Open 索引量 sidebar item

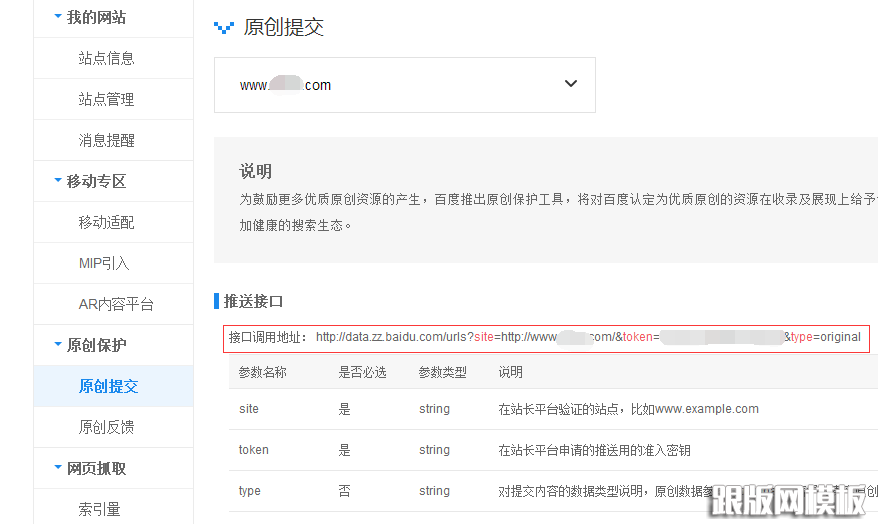(x=99, y=509)
